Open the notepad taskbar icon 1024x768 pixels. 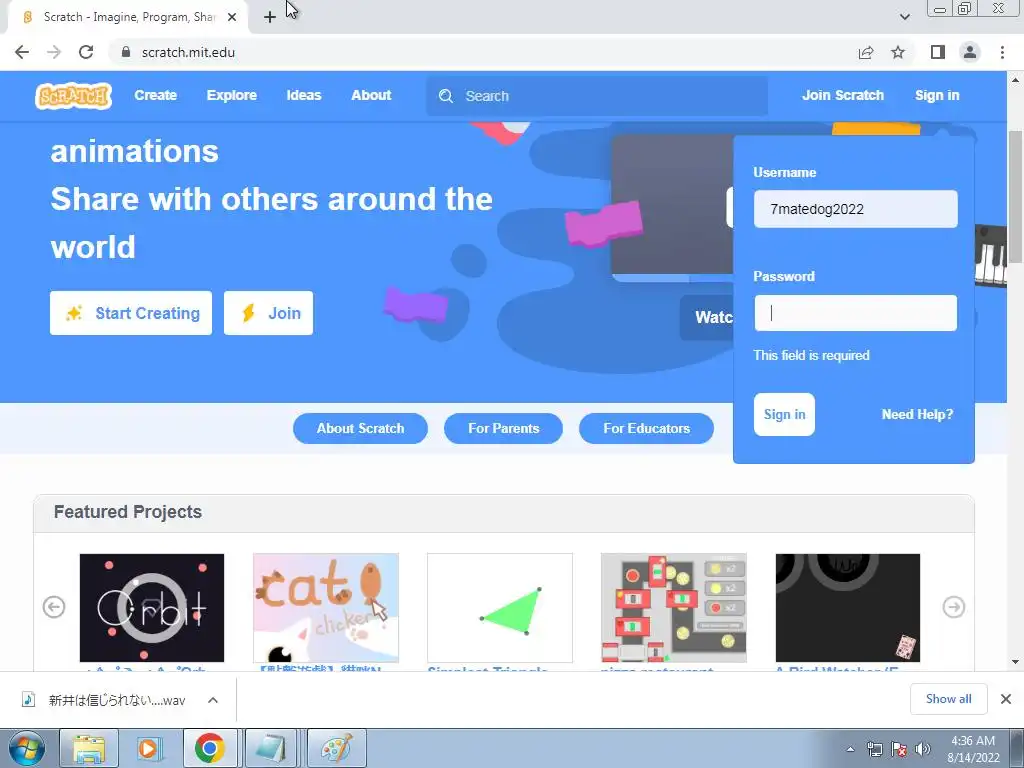tap(271, 748)
